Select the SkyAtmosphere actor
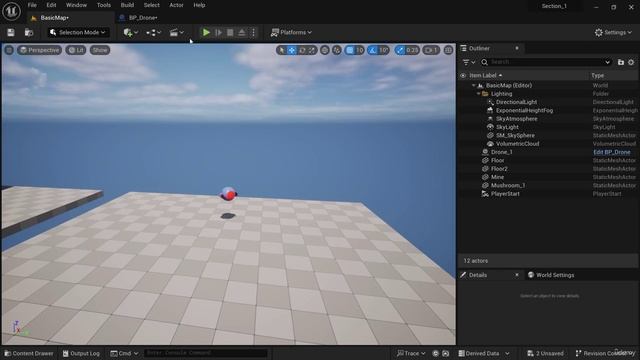 tap(517, 119)
